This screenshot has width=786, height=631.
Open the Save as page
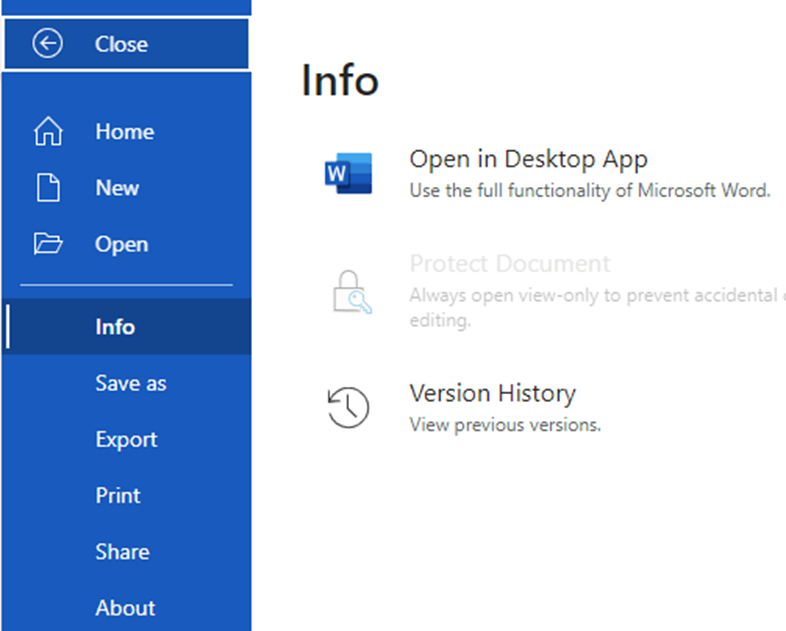point(131,383)
